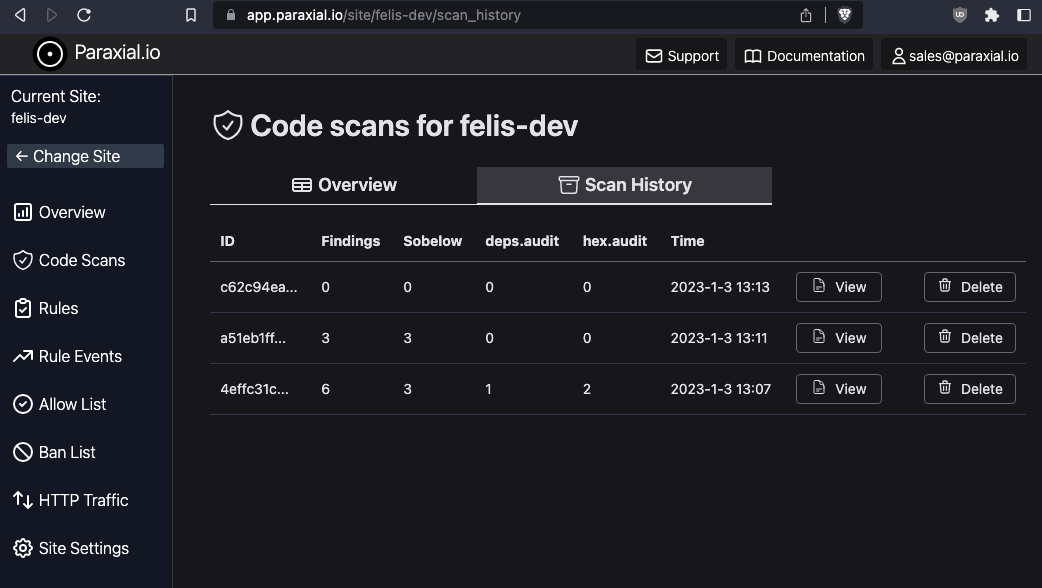Bookmark this page with the bookmark icon
The image size is (1042, 588).
(x=191, y=15)
